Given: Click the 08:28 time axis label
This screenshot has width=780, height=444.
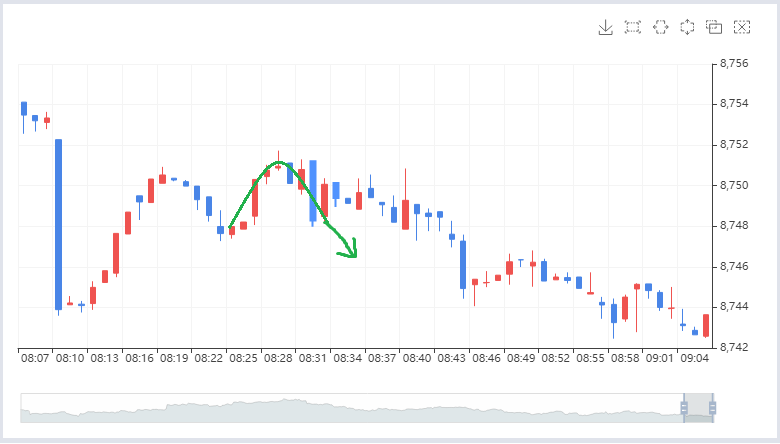Looking at the screenshot, I should click(278, 358).
